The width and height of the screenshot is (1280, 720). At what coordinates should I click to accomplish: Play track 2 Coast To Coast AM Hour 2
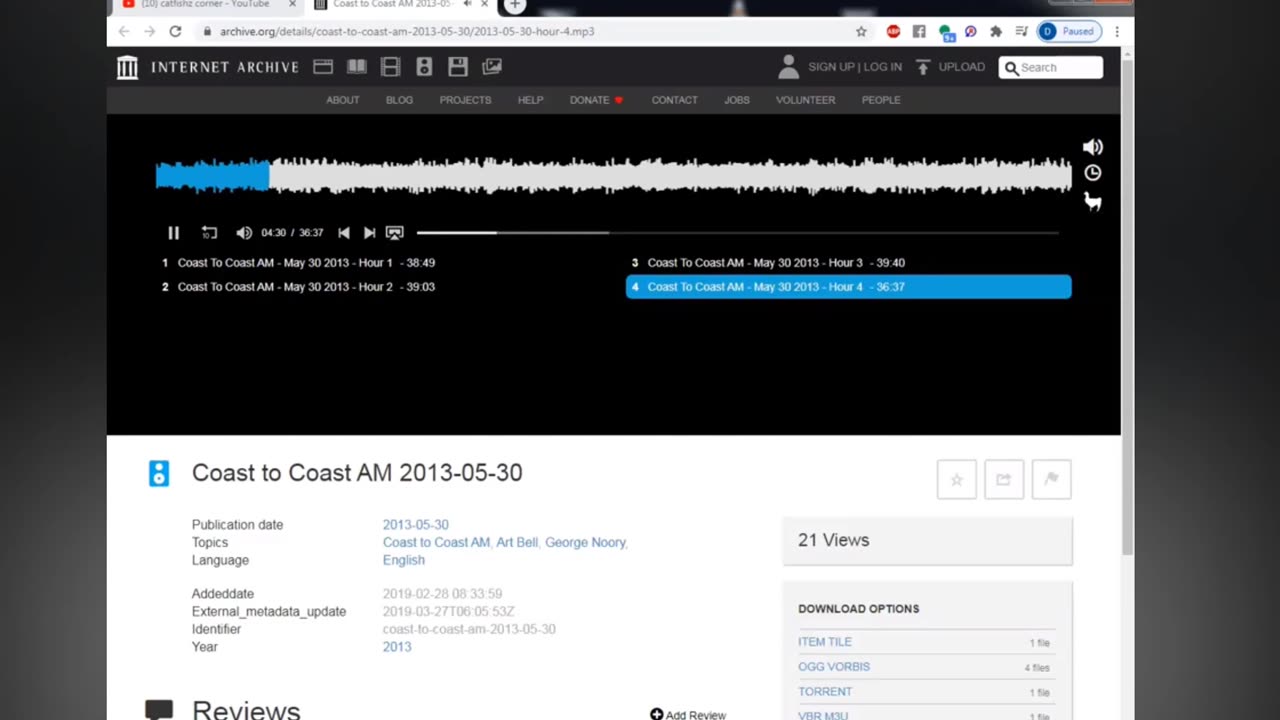tap(298, 287)
